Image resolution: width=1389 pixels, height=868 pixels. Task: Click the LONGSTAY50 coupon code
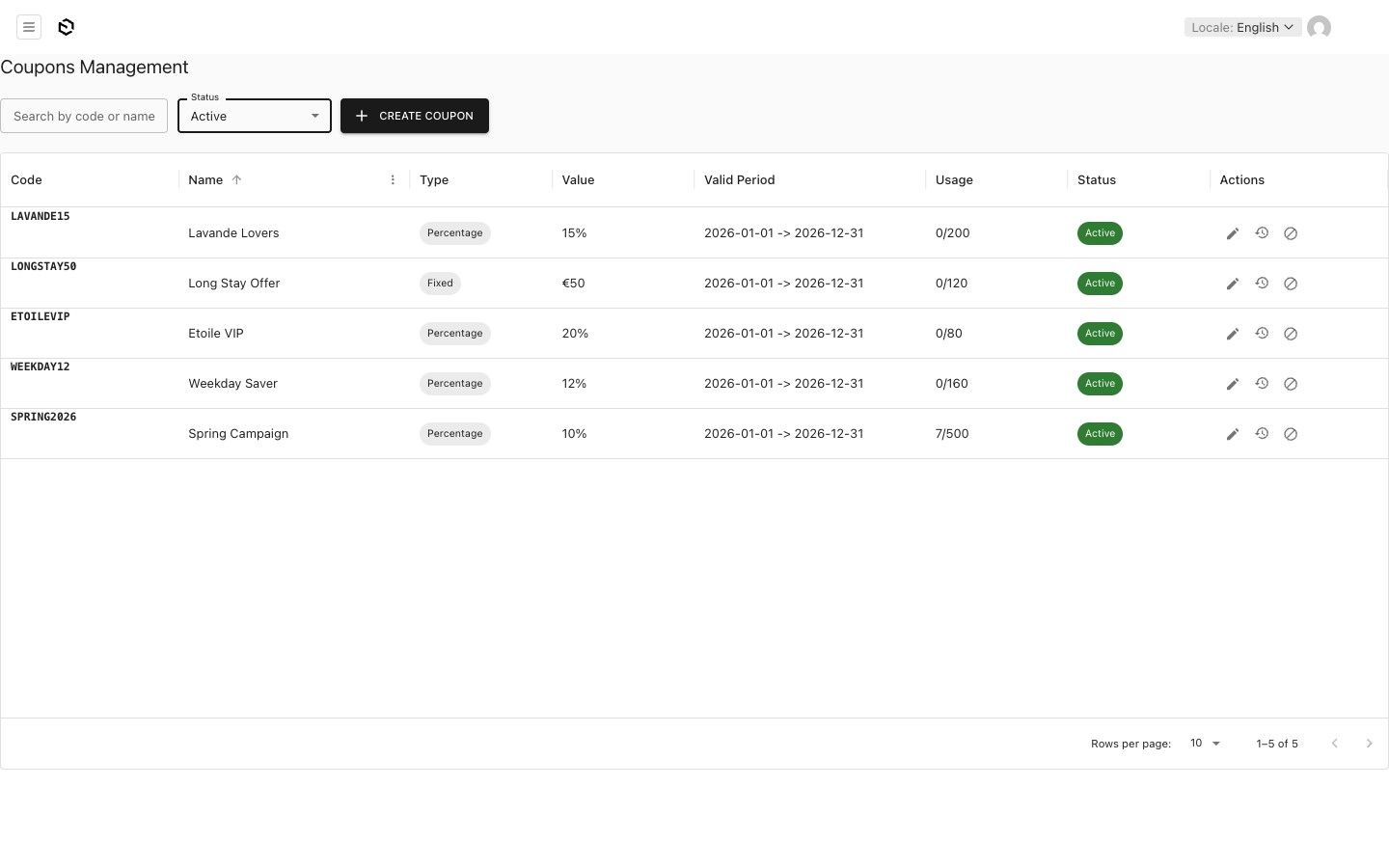click(43, 266)
